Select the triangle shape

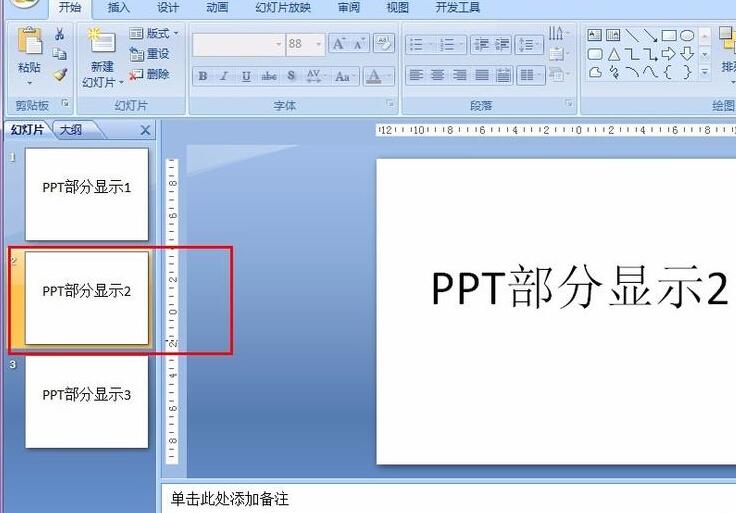(613, 54)
